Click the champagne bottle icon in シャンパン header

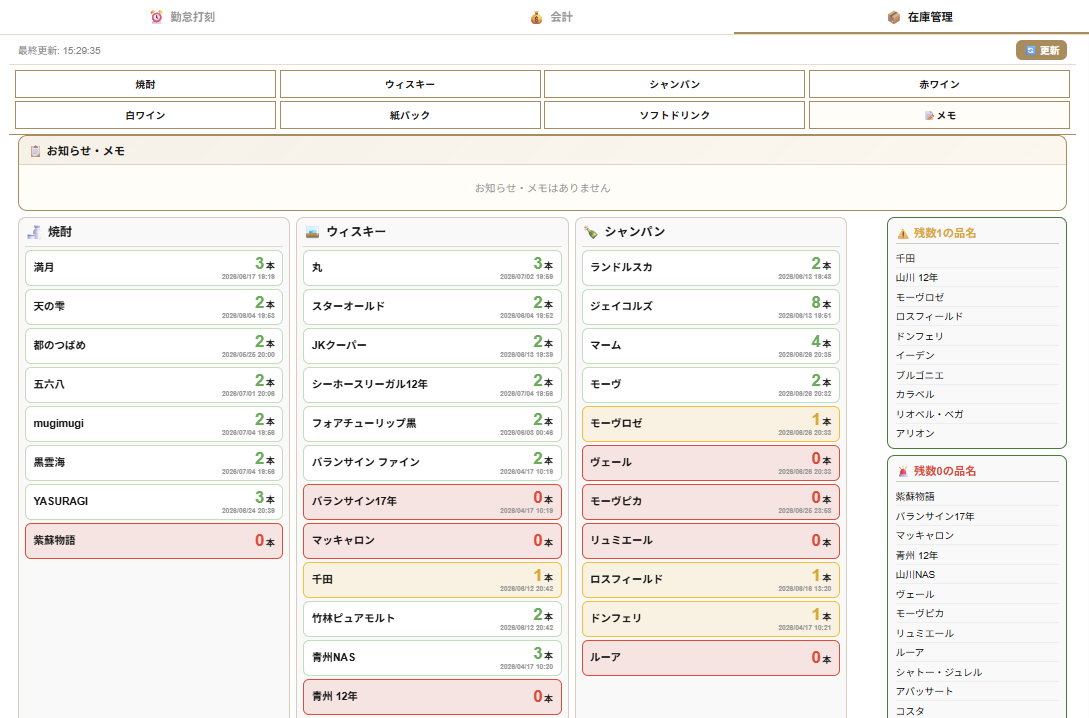[591, 232]
